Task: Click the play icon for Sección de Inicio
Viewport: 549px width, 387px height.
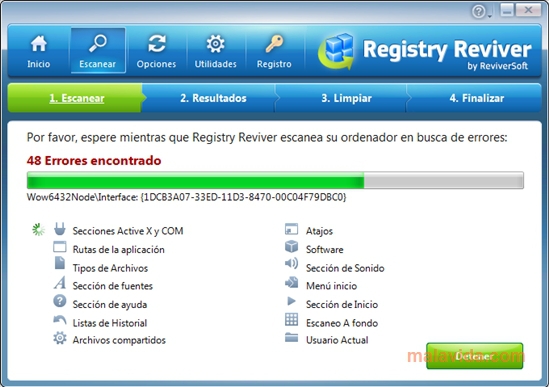Action: [291, 301]
